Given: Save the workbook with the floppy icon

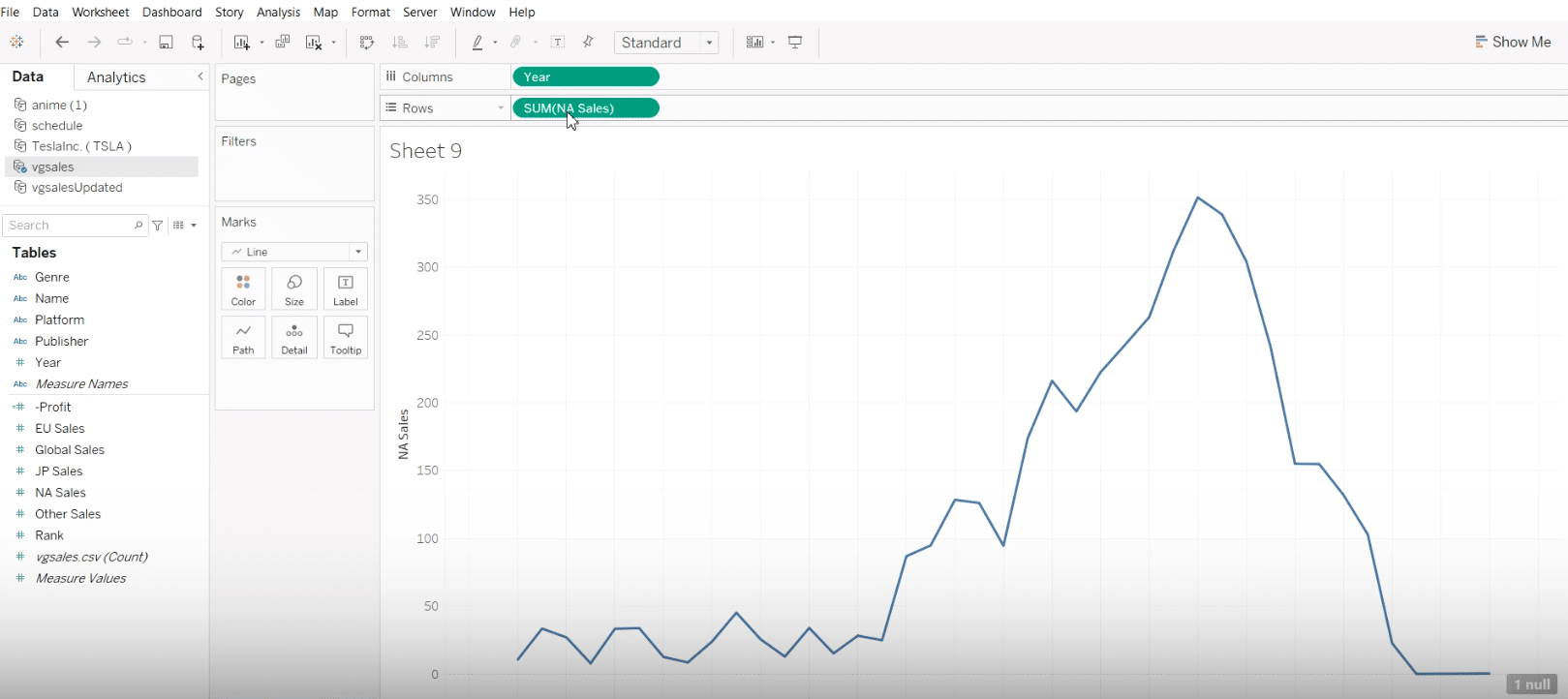Looking at the screenshot, I should pyautogui.click(x=166, y=43).
